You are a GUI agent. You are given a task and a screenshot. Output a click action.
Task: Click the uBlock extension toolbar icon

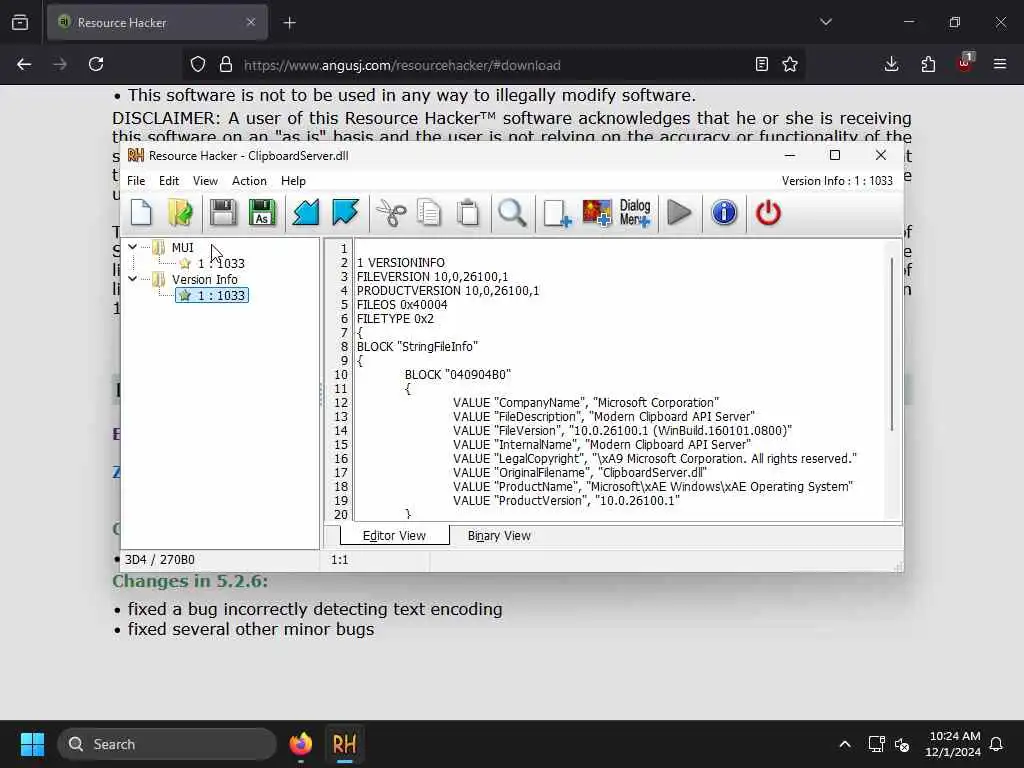[x=965, y=63]
